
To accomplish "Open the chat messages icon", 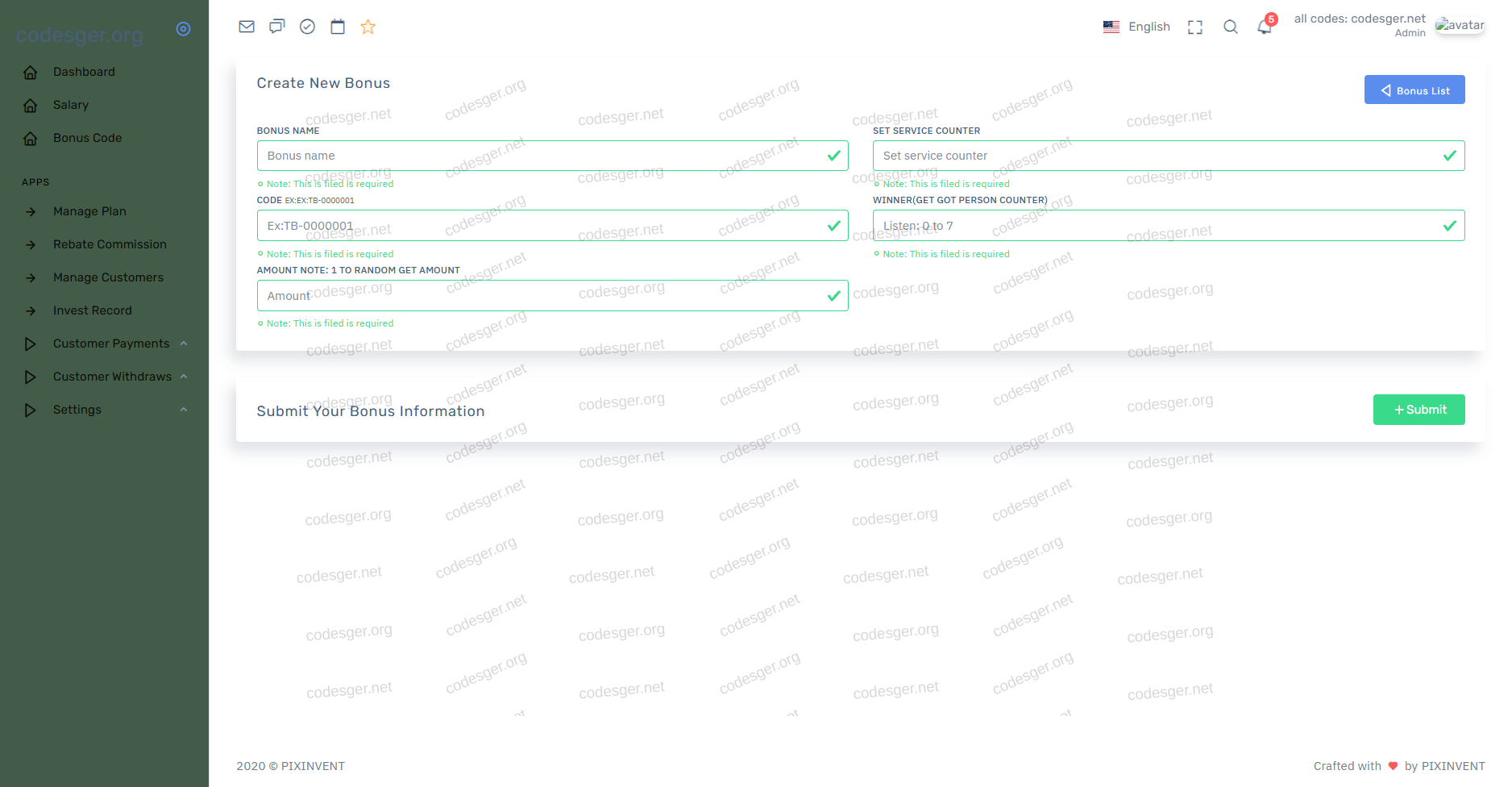I will click(x=277, y=27).
